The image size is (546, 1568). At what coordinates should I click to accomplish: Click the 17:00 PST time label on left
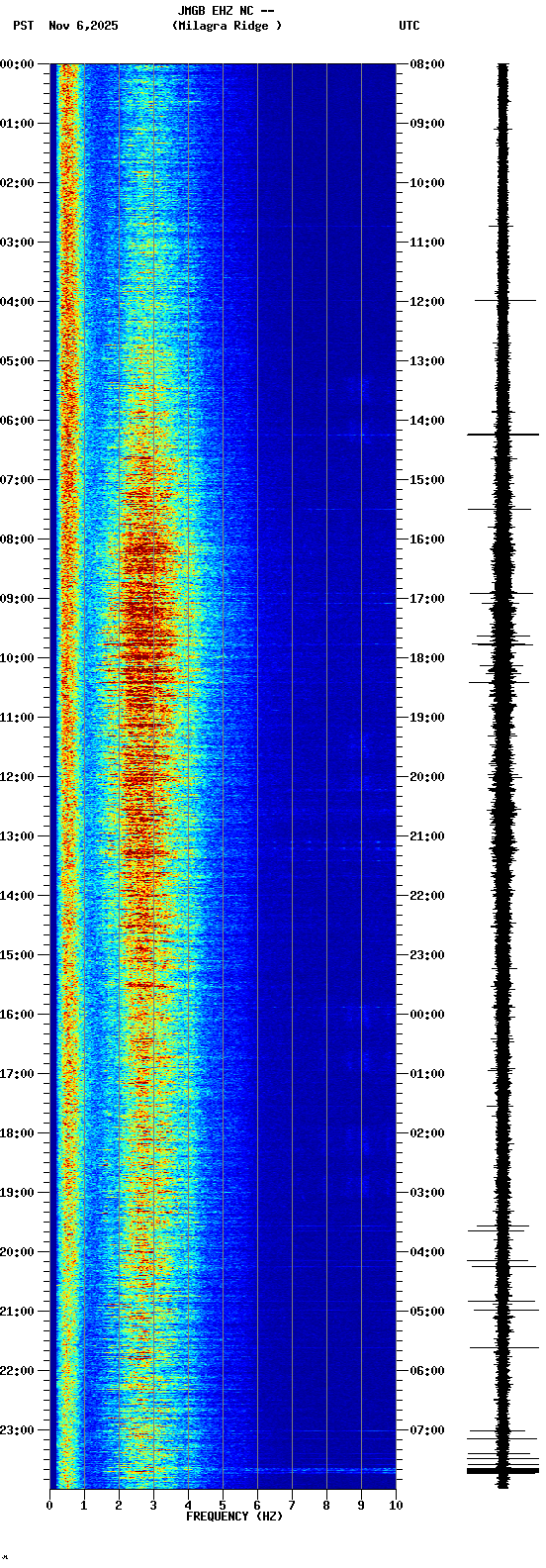pos(18,1074)
